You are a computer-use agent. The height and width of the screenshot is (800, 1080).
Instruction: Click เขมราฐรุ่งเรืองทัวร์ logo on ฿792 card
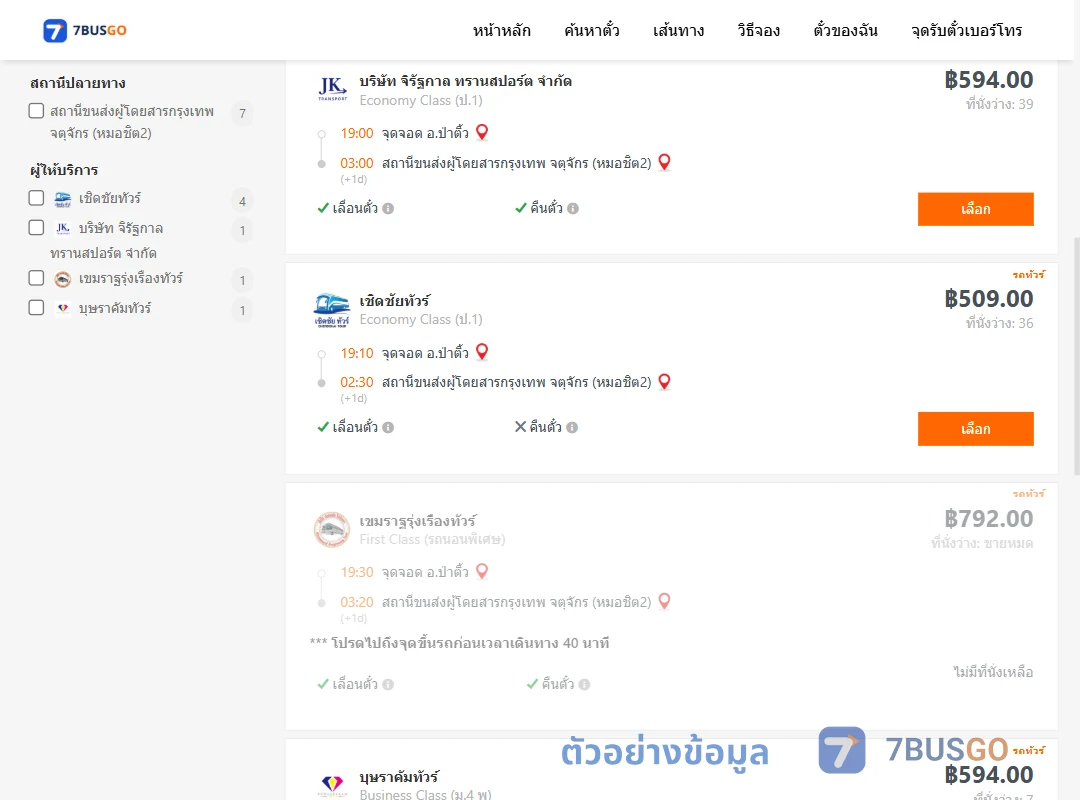[332, 529]
